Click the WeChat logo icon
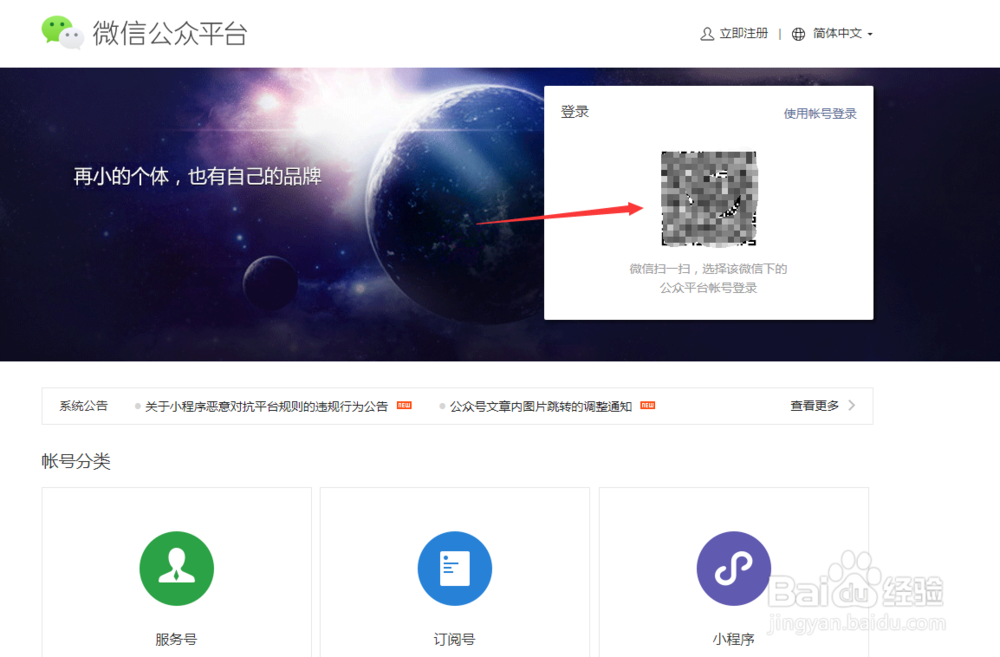Screen dimensions: 1000x657 click(x=62, y=33)
